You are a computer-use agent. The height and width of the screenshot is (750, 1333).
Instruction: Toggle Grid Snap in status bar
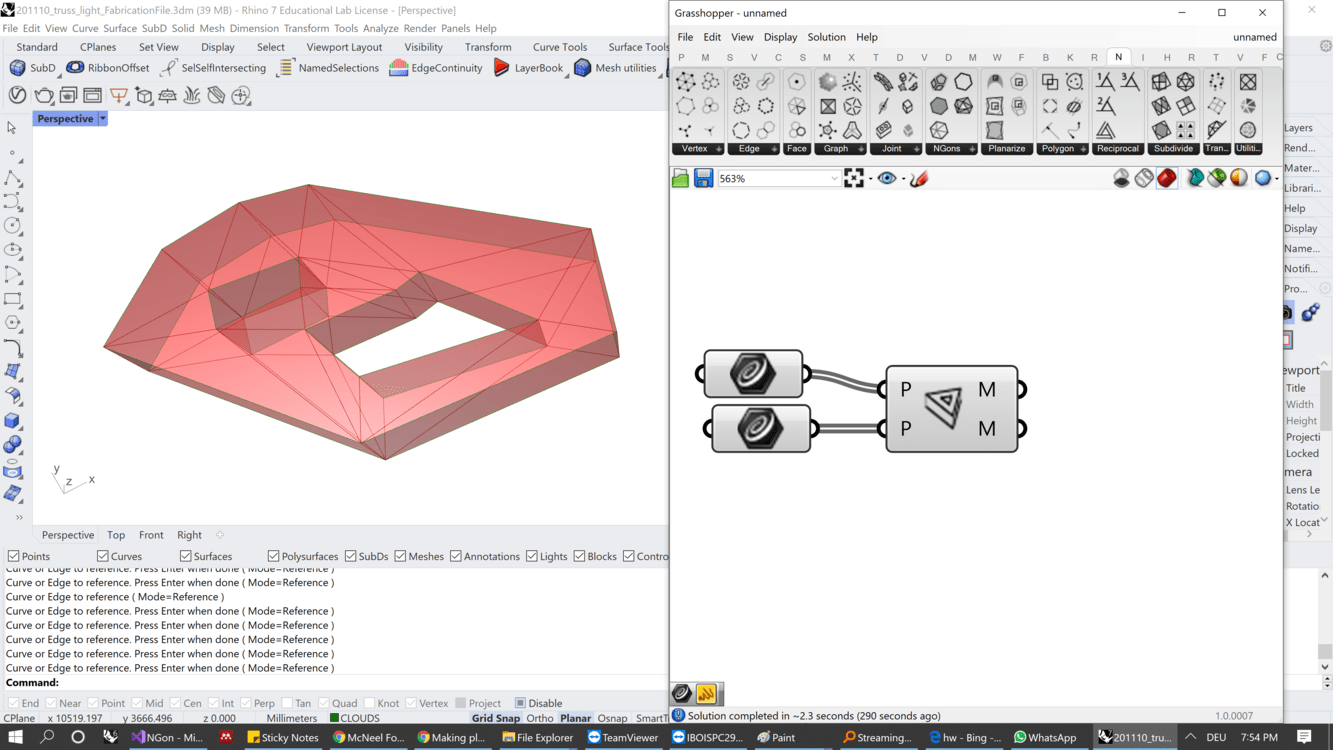coord(495,718)
